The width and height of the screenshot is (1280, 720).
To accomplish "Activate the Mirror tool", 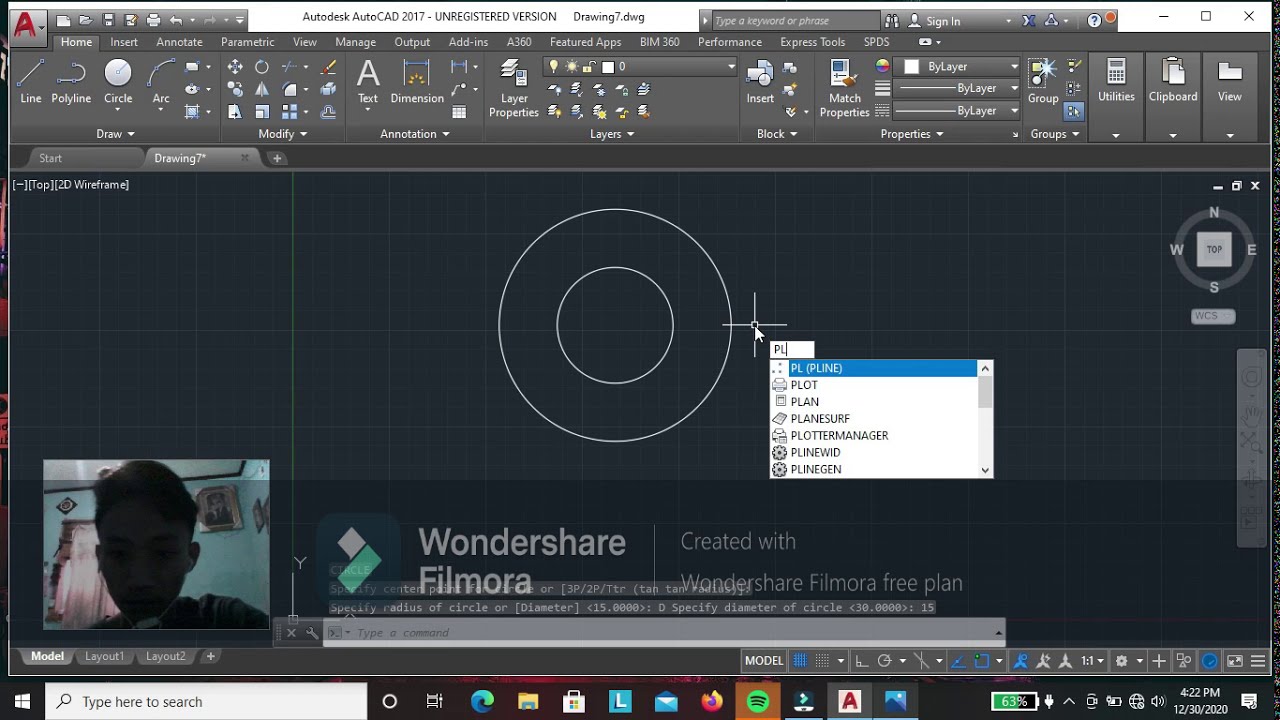I will point(262,89).
